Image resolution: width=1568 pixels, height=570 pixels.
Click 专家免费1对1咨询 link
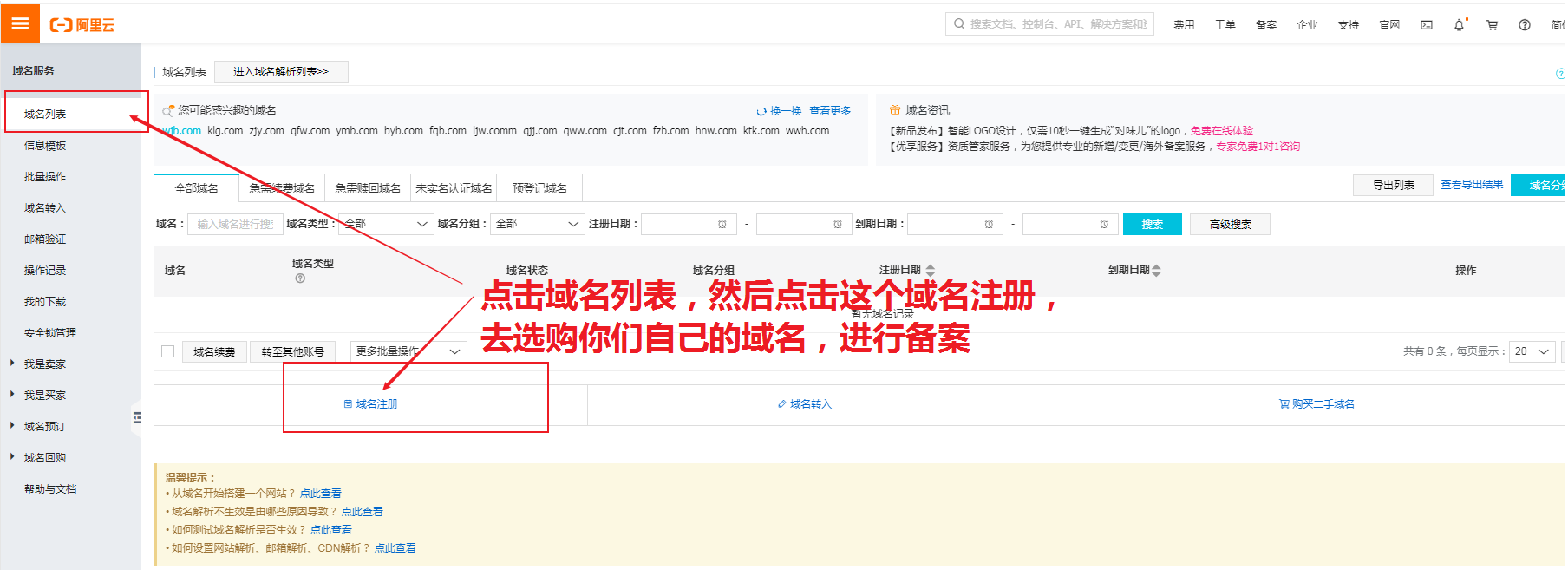point(1258,147)
